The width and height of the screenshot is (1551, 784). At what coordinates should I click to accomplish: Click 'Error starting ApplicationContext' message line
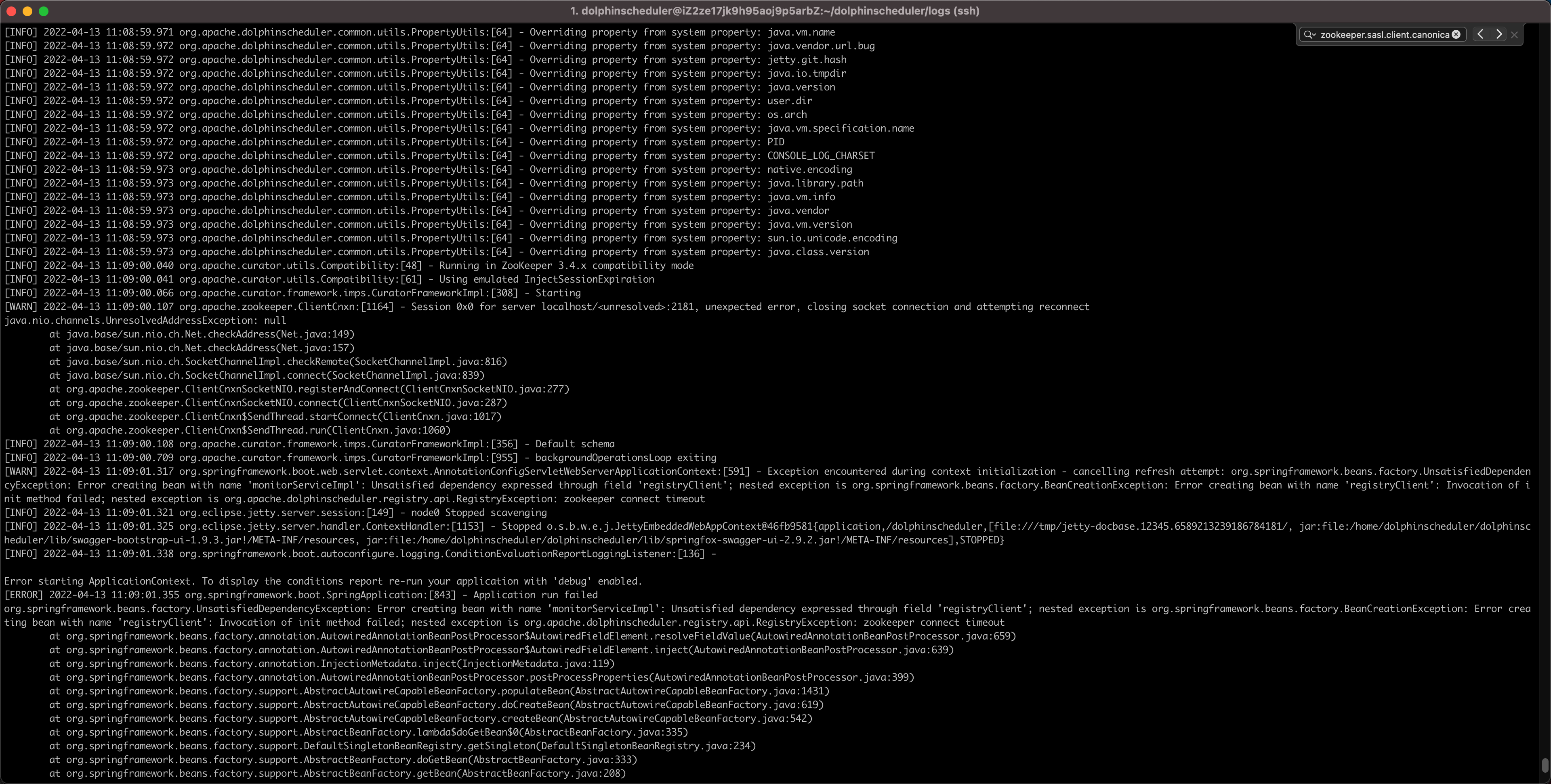point(323,581)
